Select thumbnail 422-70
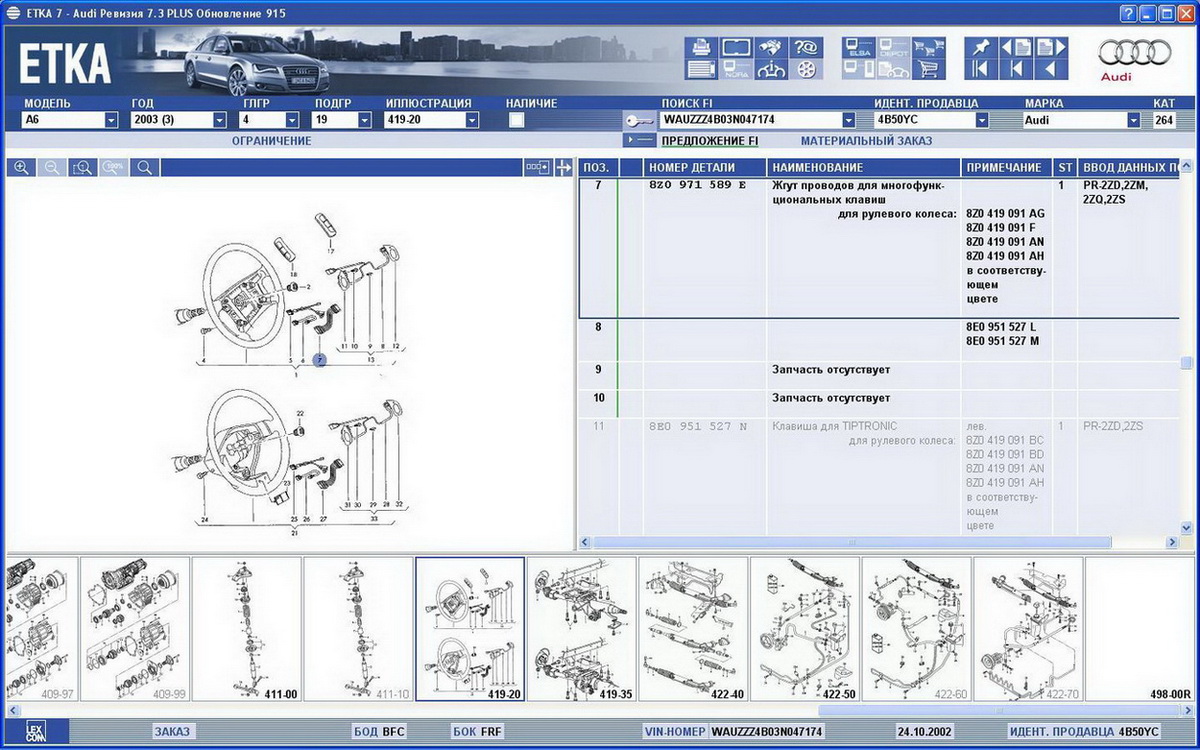Viewport: 1200px width, 750px height. click(x=1029, y=629)
